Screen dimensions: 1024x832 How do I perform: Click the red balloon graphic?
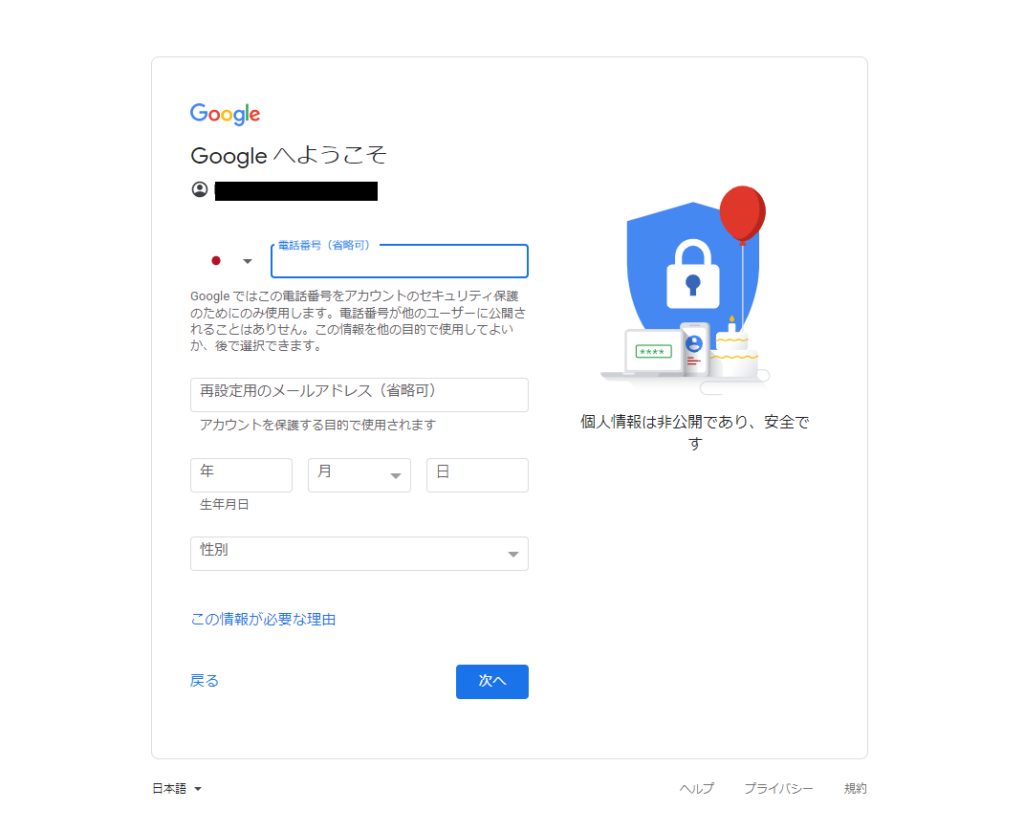coord(742,214)
